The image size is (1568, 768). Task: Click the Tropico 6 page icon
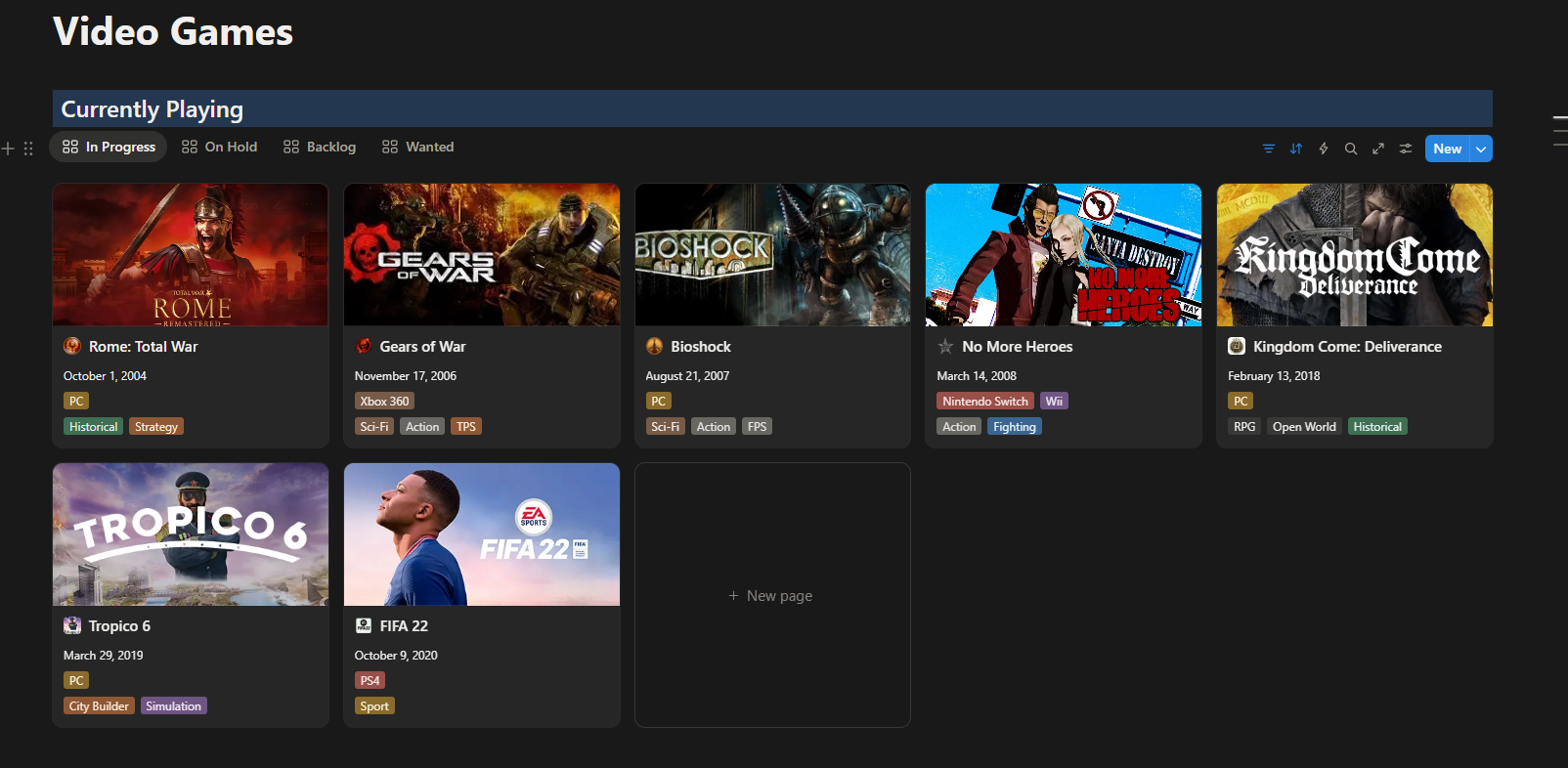coord(72,625)
